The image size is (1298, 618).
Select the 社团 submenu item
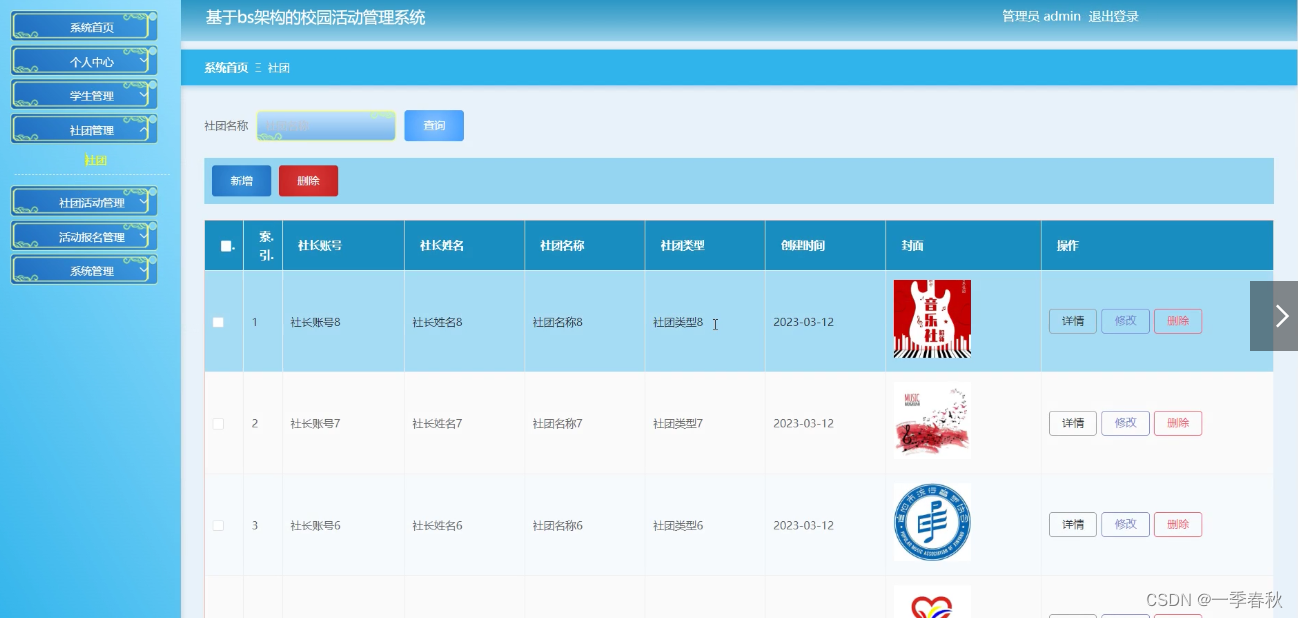(95, 160)
